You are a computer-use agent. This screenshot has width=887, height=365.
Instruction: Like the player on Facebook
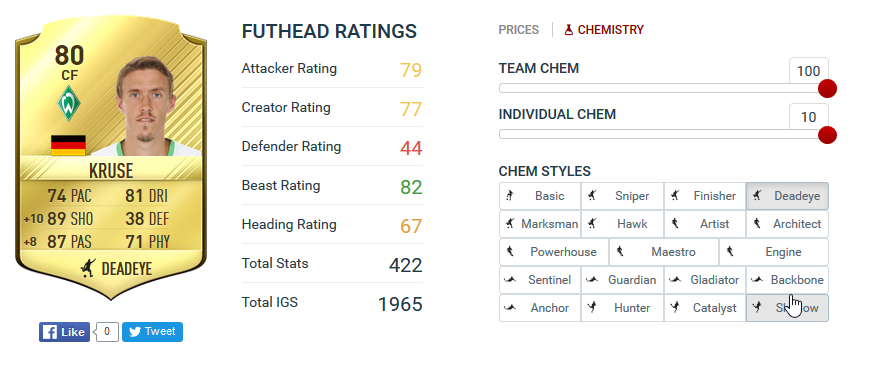(x=64, y=332)
